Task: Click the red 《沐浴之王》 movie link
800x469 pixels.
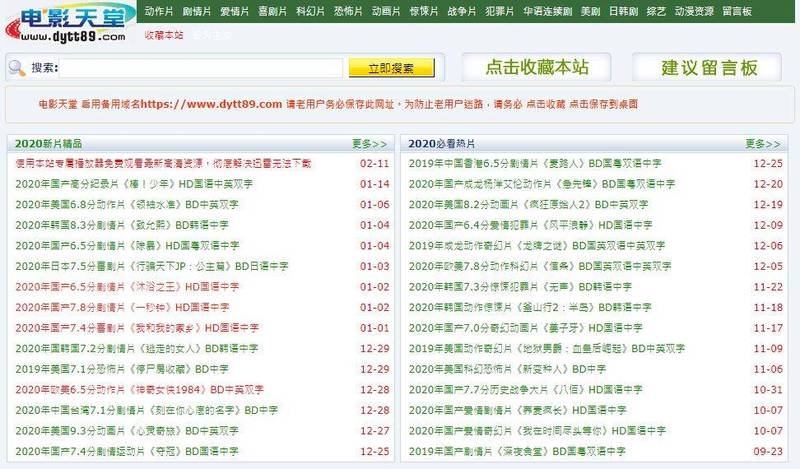Action: point(127,287)
